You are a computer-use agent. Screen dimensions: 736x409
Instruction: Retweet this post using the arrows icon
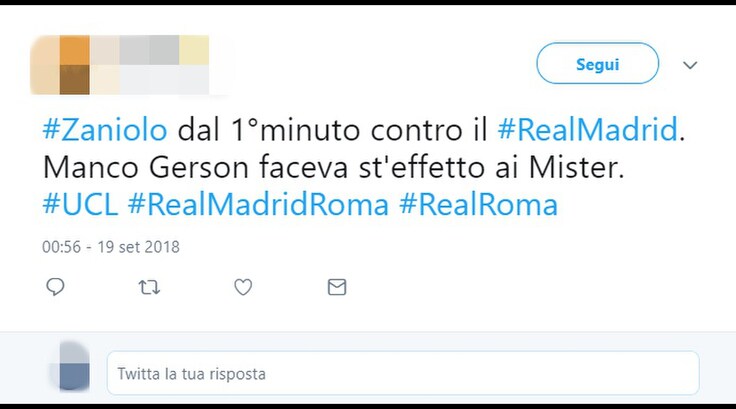[149, 287]
